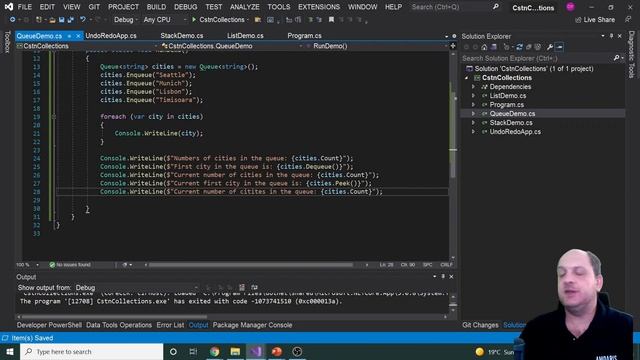The image size is (640, 360).
Task: Click the Save file icon in toolbar
Action: (61, 20)
